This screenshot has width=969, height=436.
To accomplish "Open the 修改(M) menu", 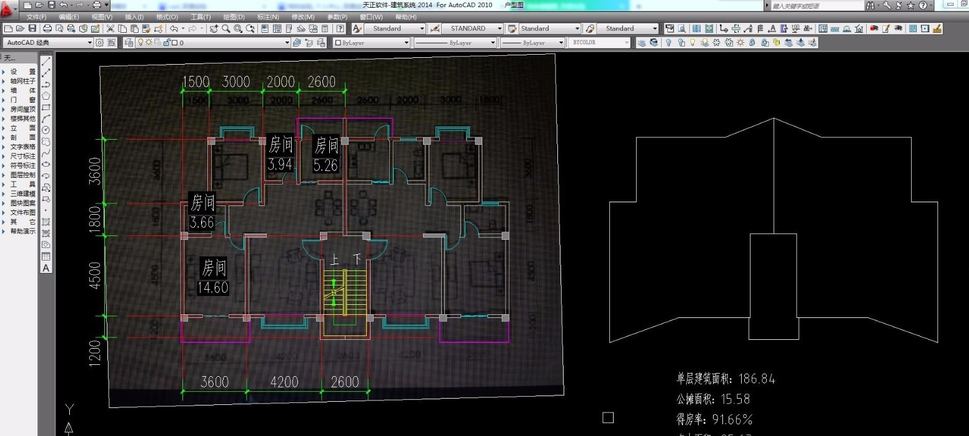I will point(301,17).
